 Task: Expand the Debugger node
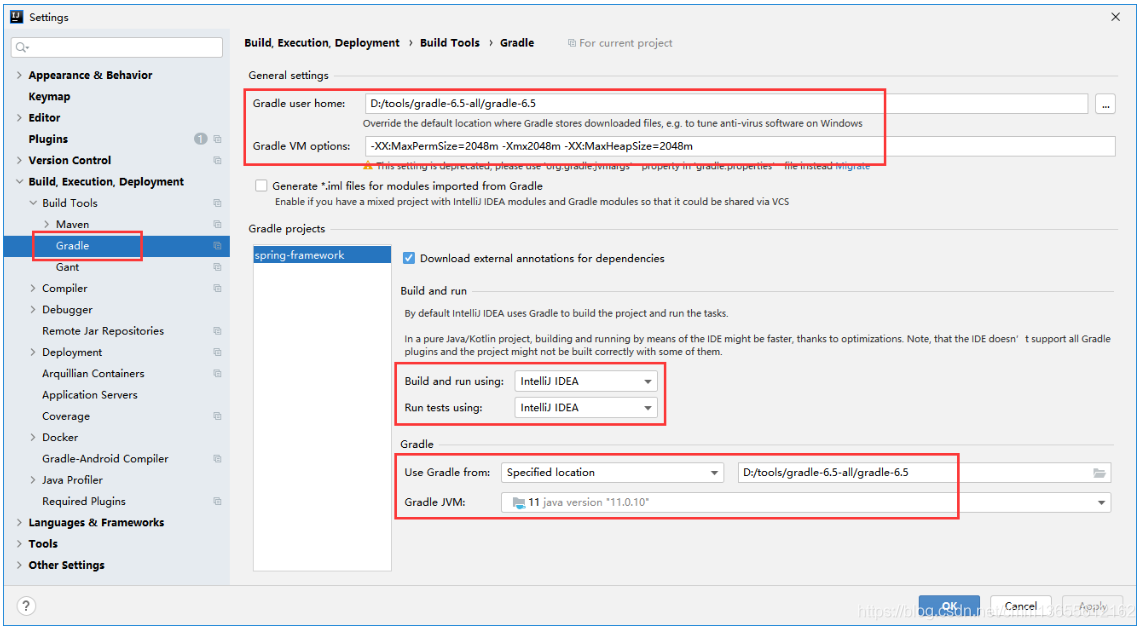(x=33, y=310)
